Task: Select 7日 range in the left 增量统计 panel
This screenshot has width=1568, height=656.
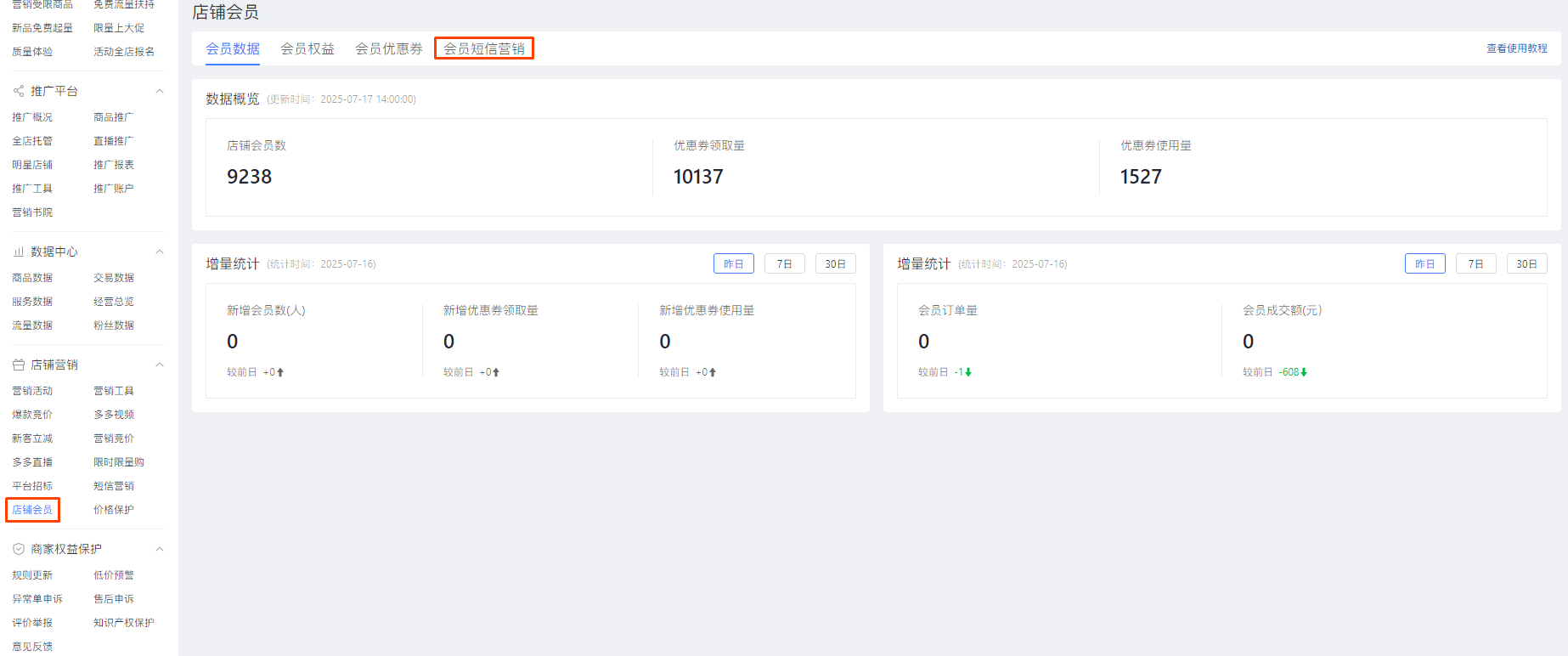Action: tap(784, 264)
